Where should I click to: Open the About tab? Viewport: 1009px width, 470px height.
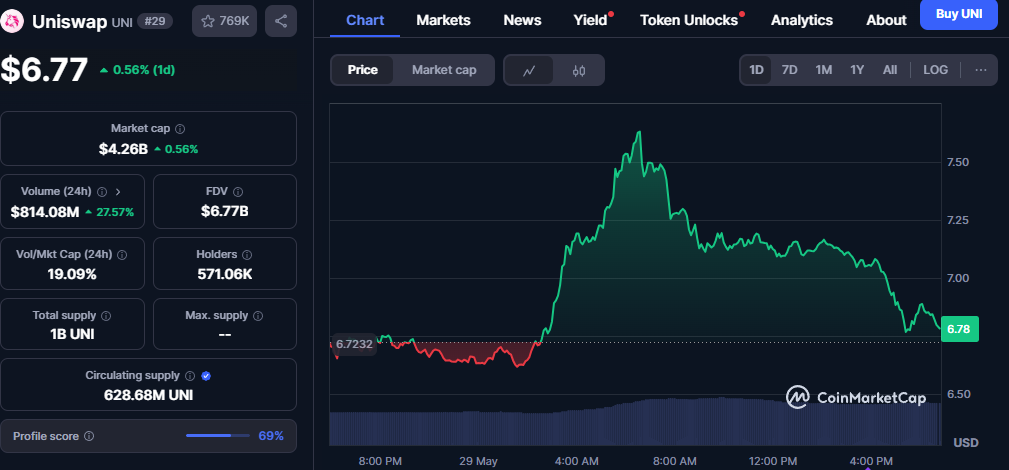886,21
